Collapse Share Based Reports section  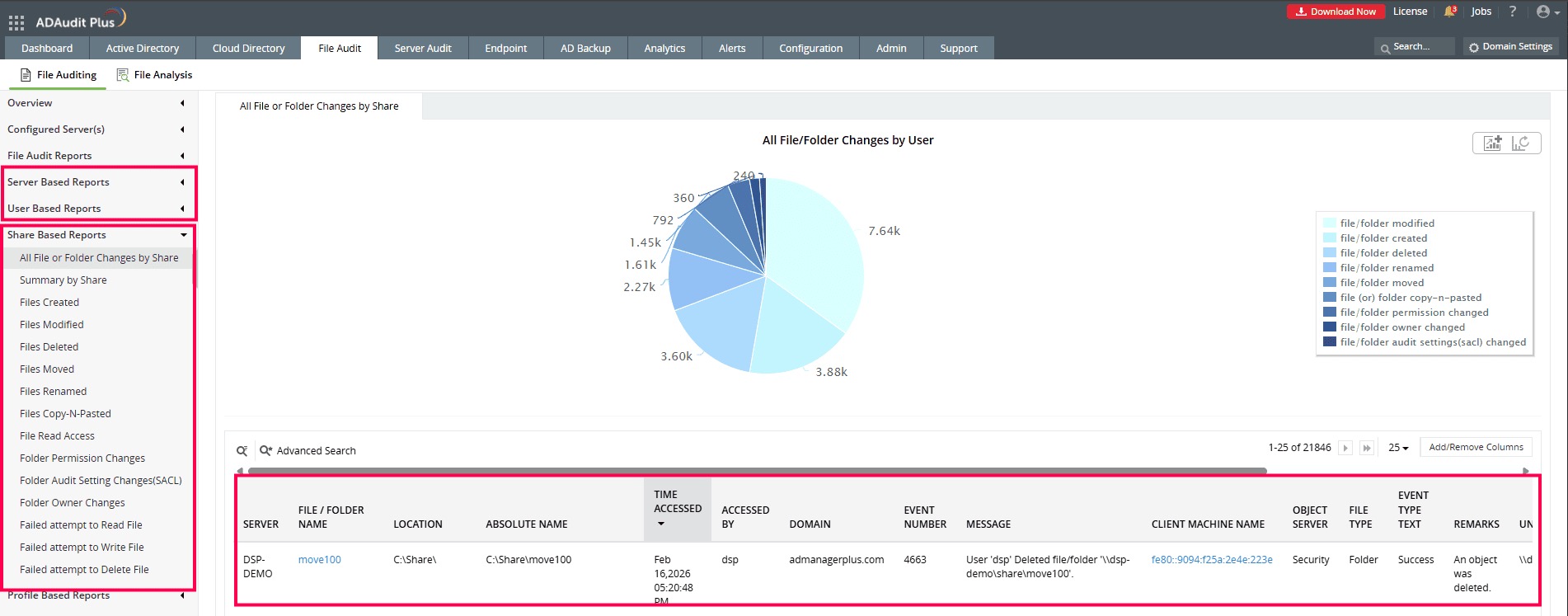(98, 235)
